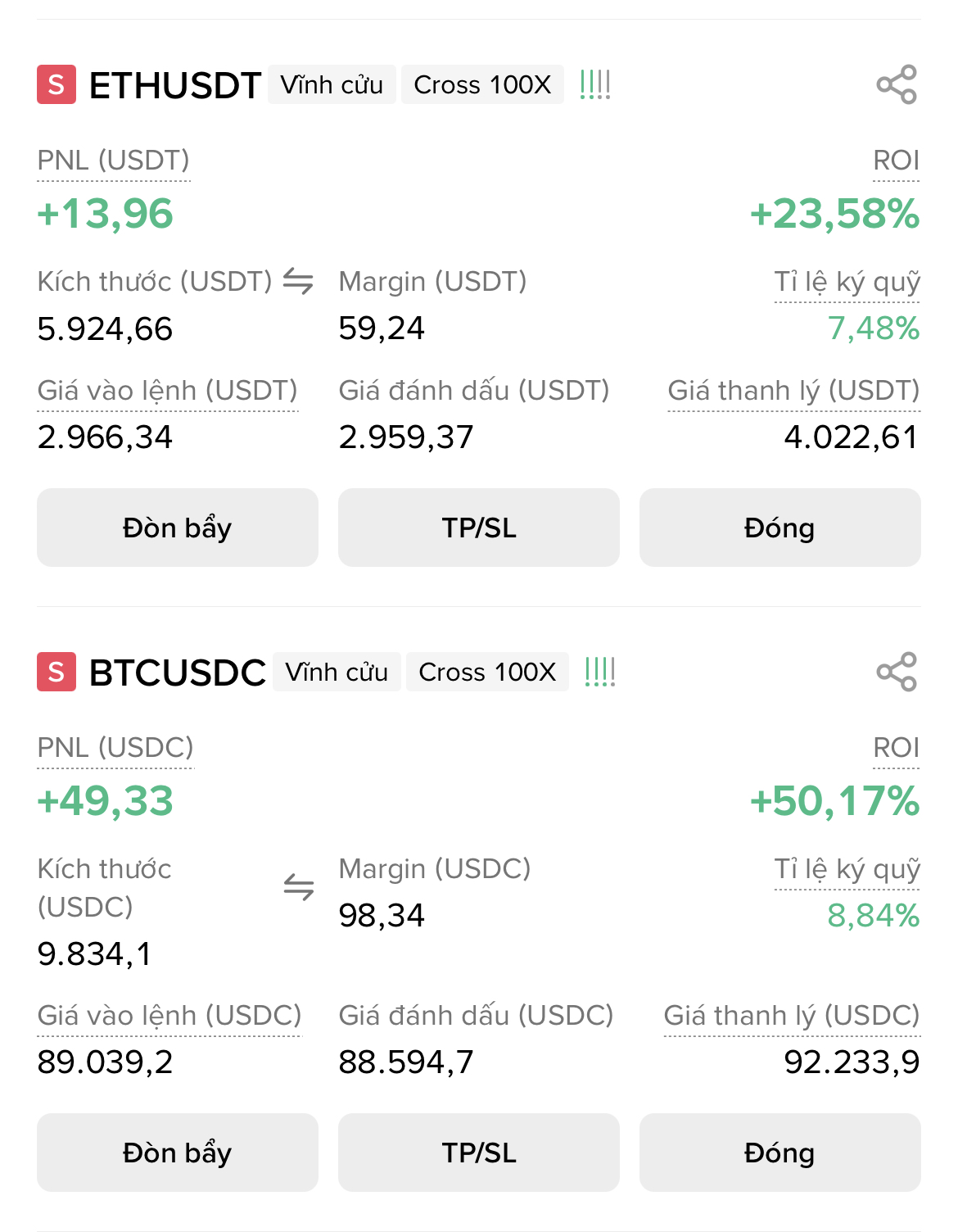Close (Đóng) the ETHUSDT position
Screen dimensions: 958x1232
click(x=780, y=528)
